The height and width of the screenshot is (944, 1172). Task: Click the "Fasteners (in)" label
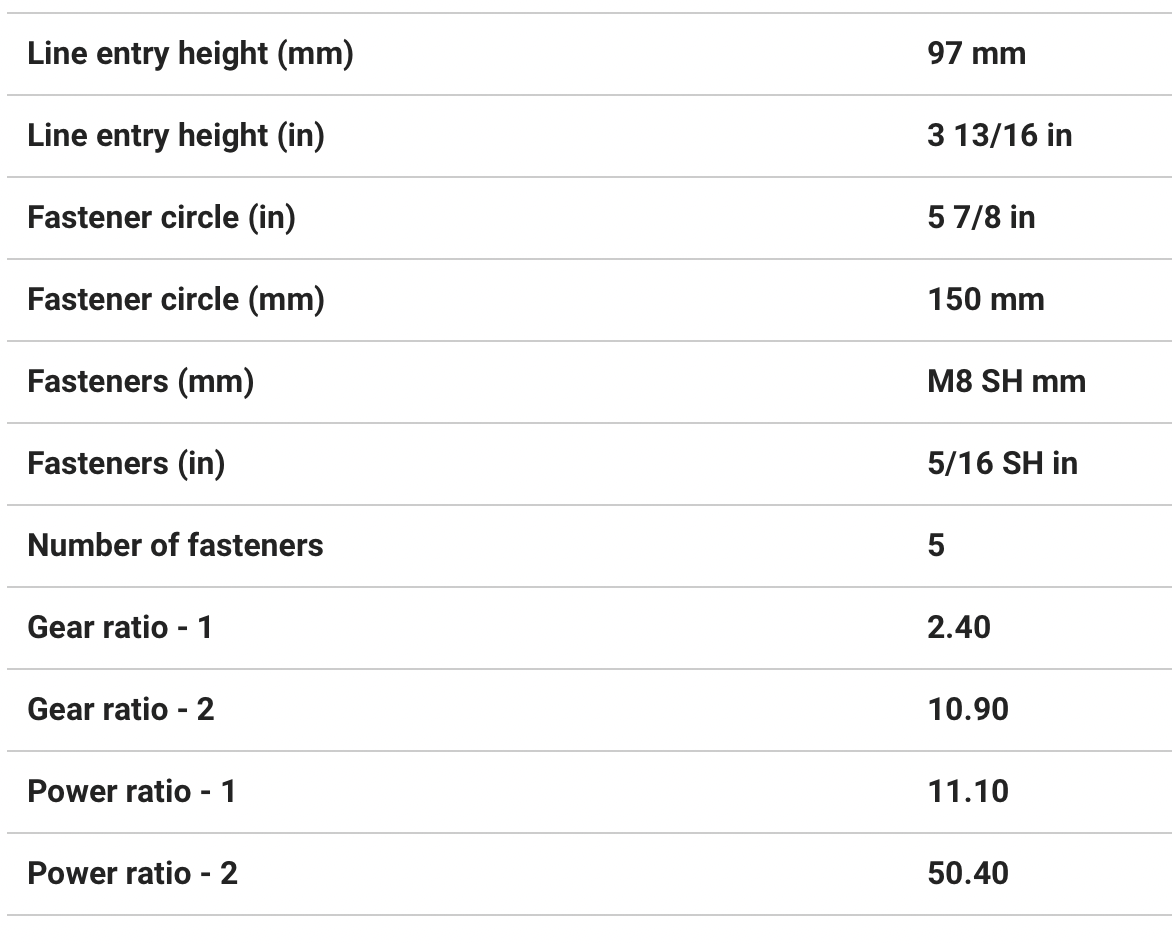pos(126,464)
